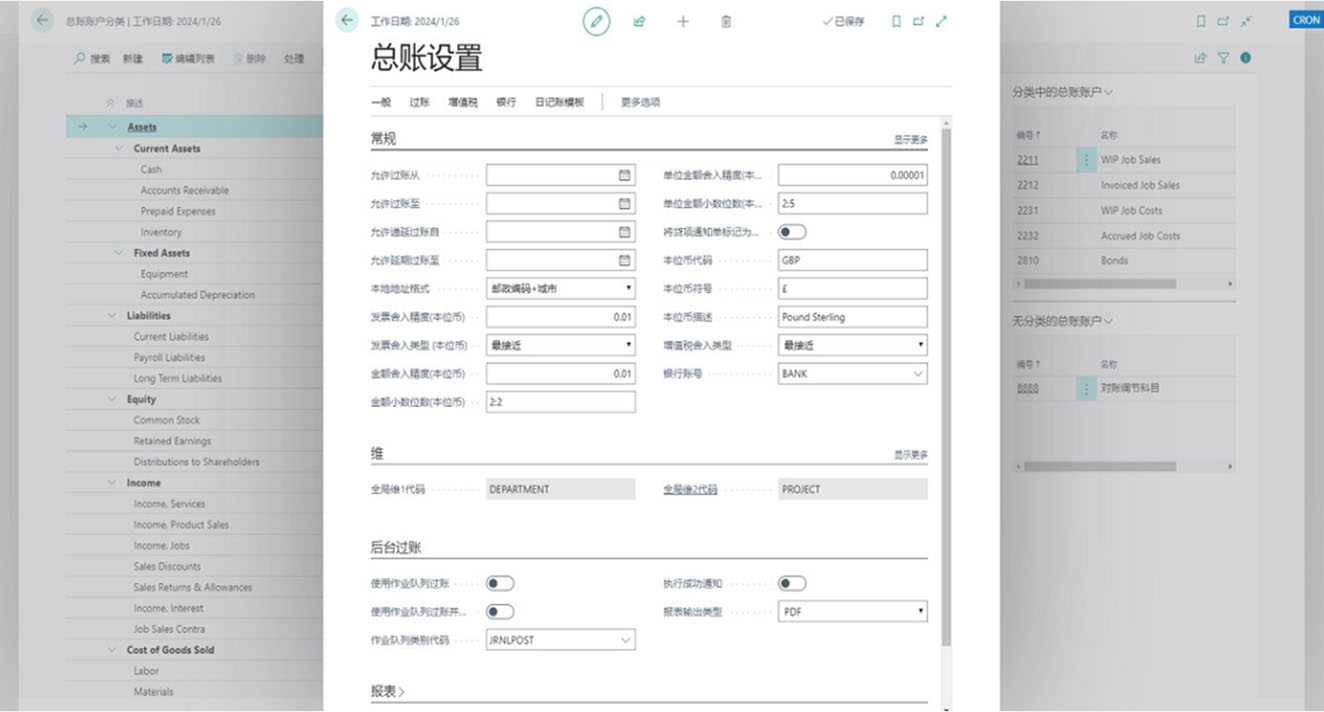Click the plus icon to create new record
The image size is (1324, 712).
[x=683, y=21]
